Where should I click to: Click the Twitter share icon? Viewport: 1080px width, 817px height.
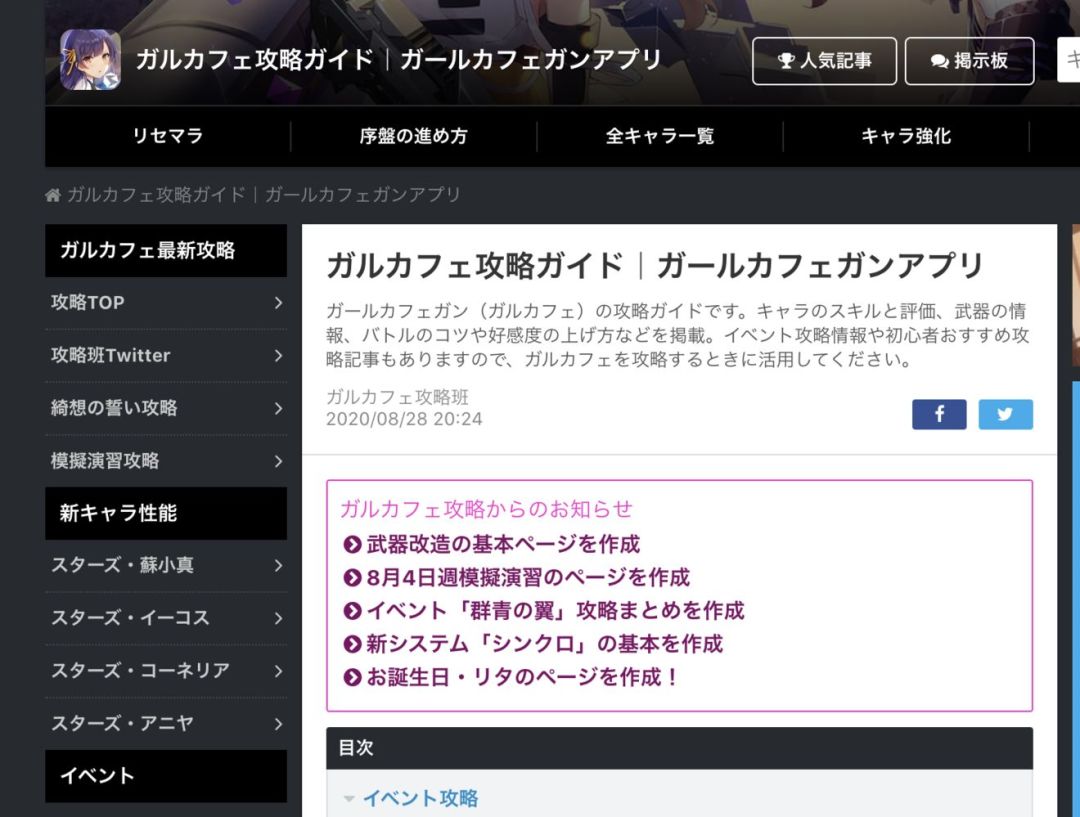click(1005, 413)
